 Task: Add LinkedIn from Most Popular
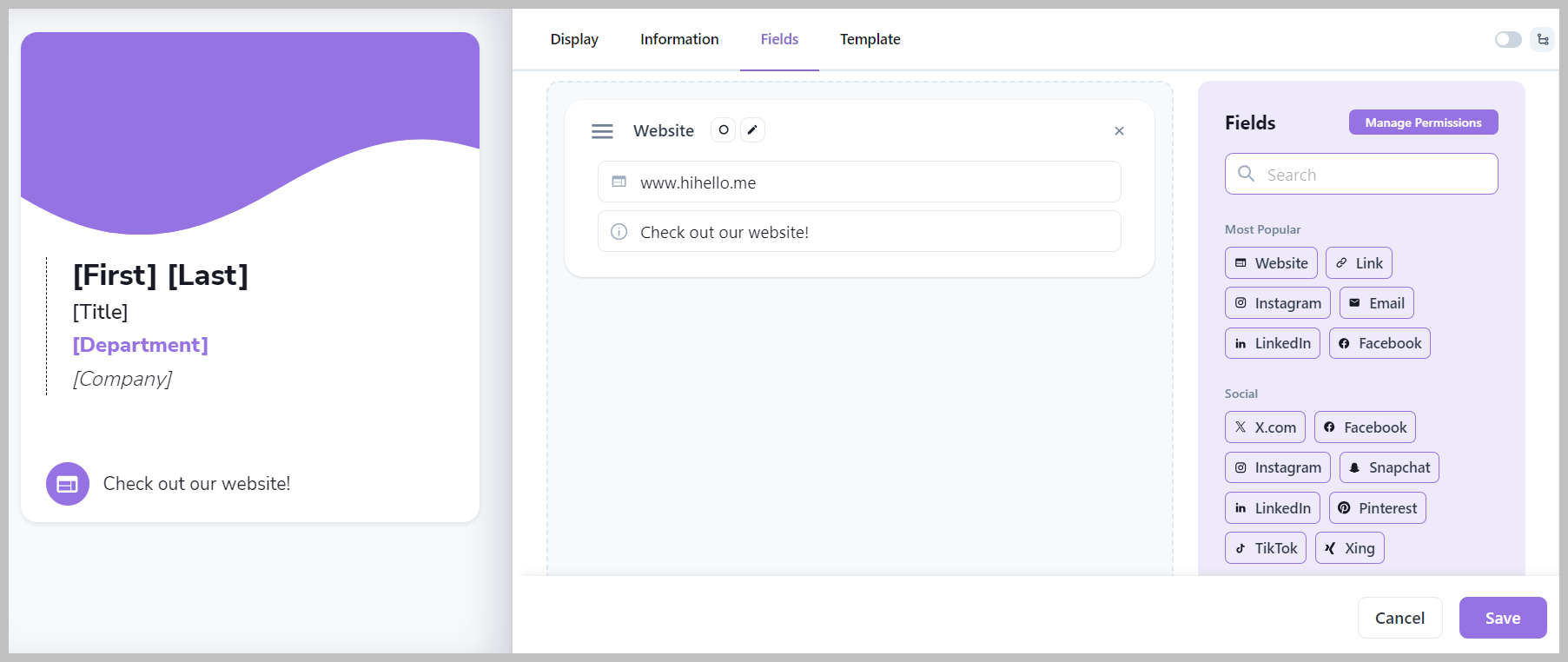(1273, 343)
